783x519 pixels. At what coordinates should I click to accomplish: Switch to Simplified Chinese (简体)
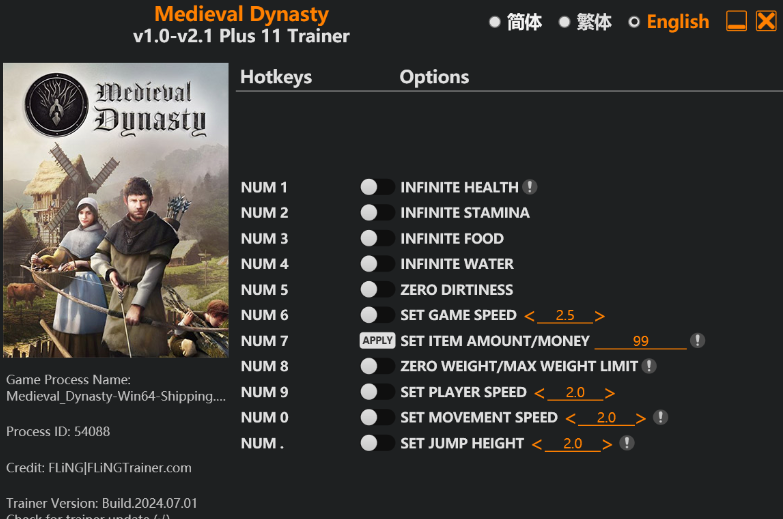(495, 22)
